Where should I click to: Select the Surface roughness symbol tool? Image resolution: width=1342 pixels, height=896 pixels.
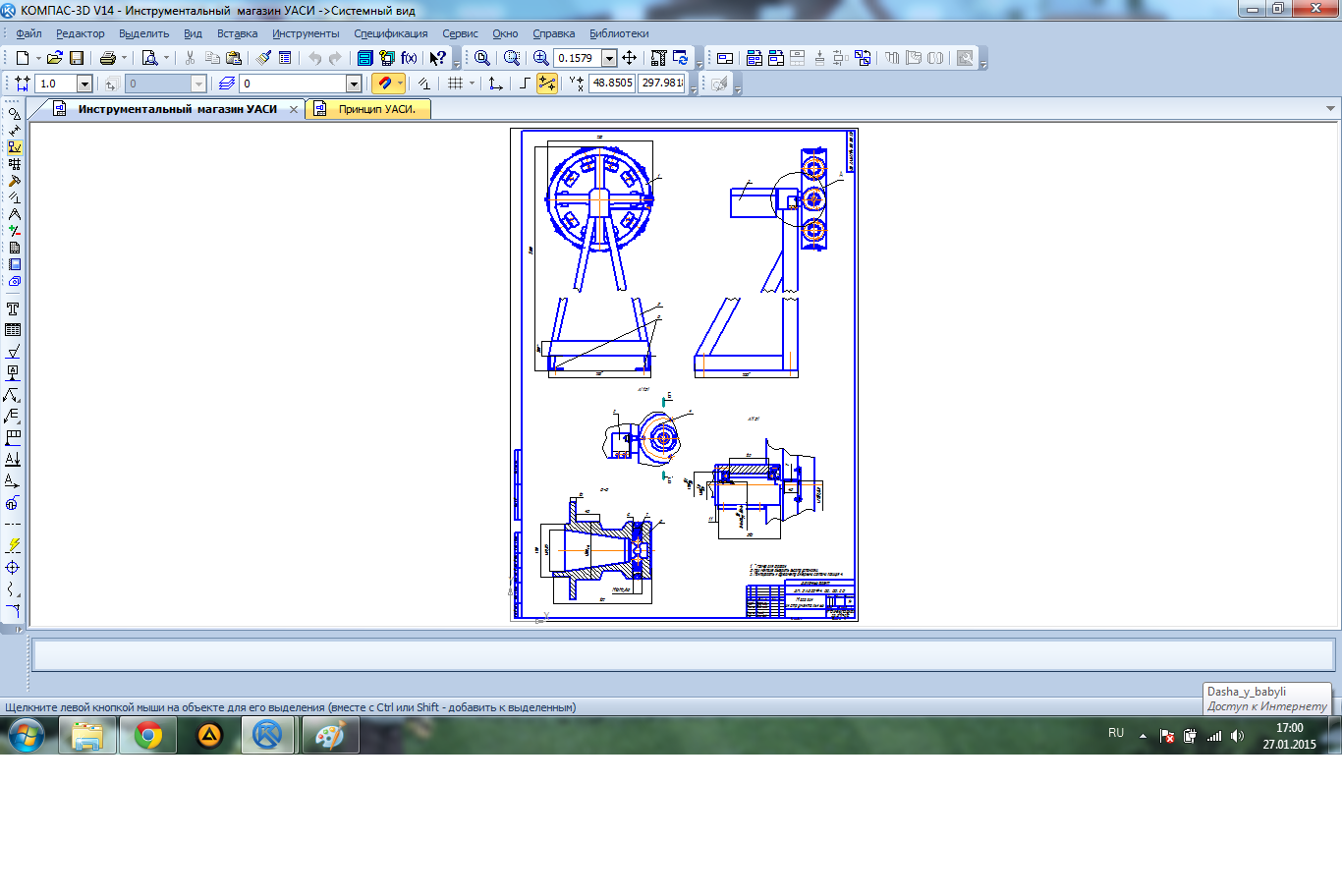(x=14, y=352)
